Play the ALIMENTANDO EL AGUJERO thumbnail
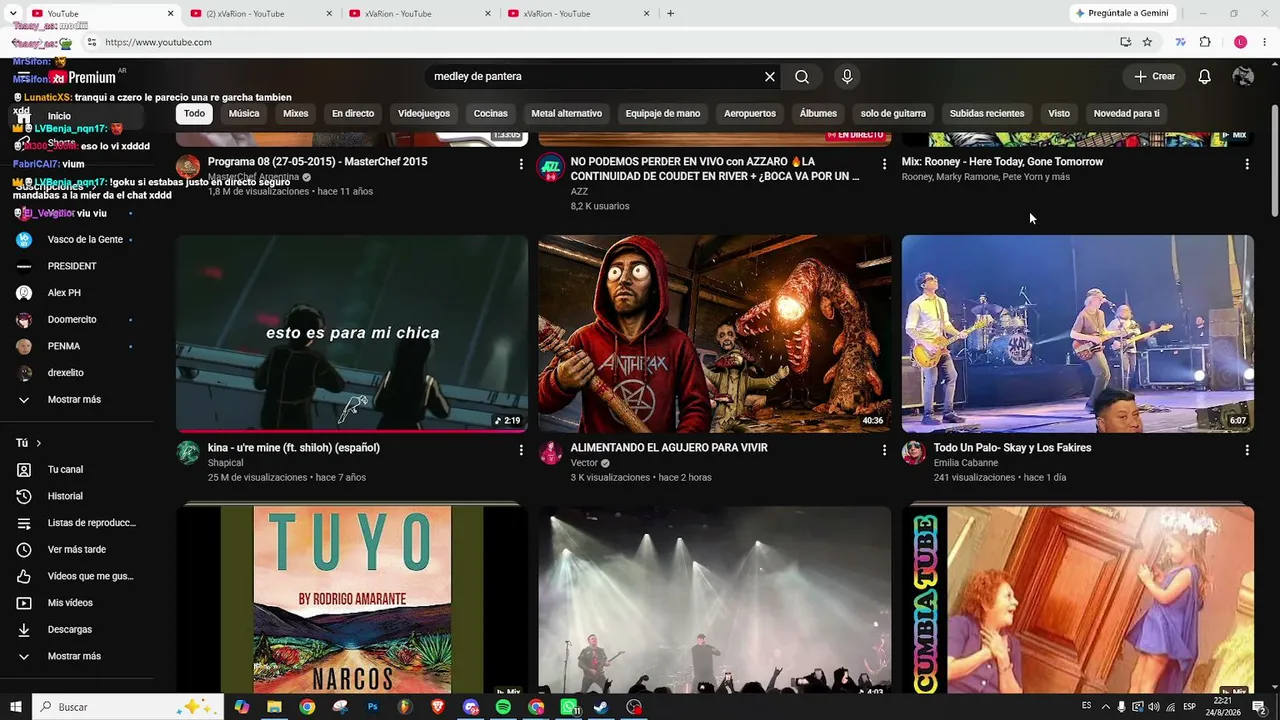Screen dimensions: 1280x720 (714, 333)
